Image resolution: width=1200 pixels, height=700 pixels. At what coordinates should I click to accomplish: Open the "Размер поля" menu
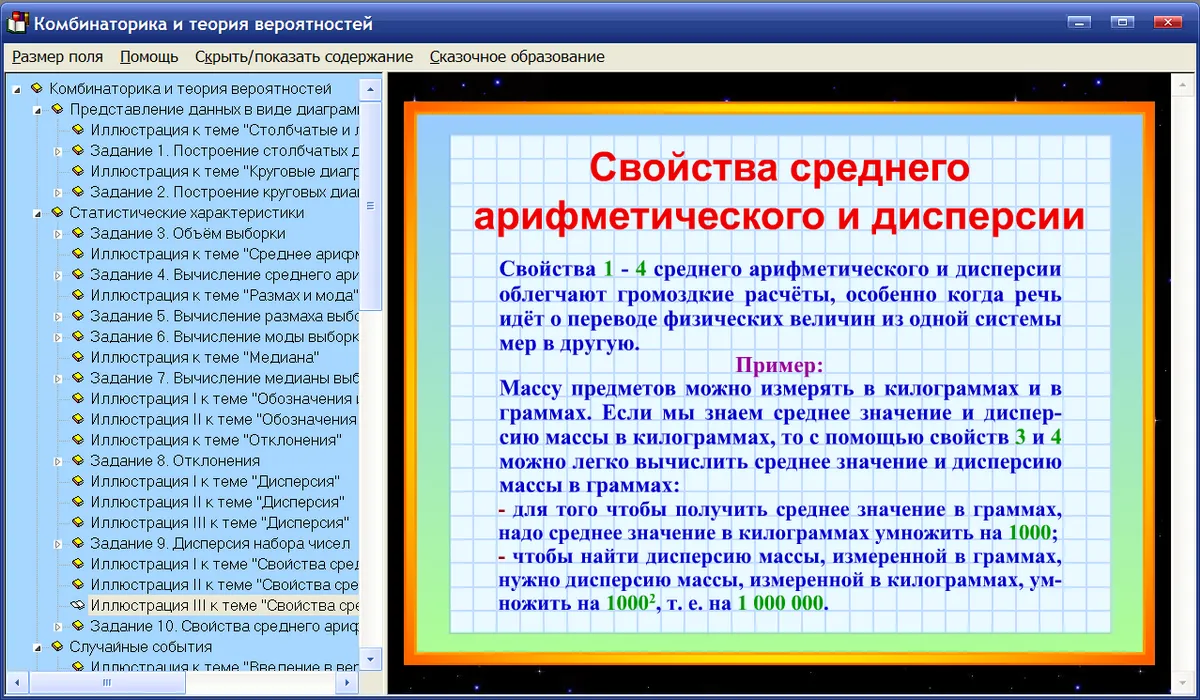(x=58, y=57)
